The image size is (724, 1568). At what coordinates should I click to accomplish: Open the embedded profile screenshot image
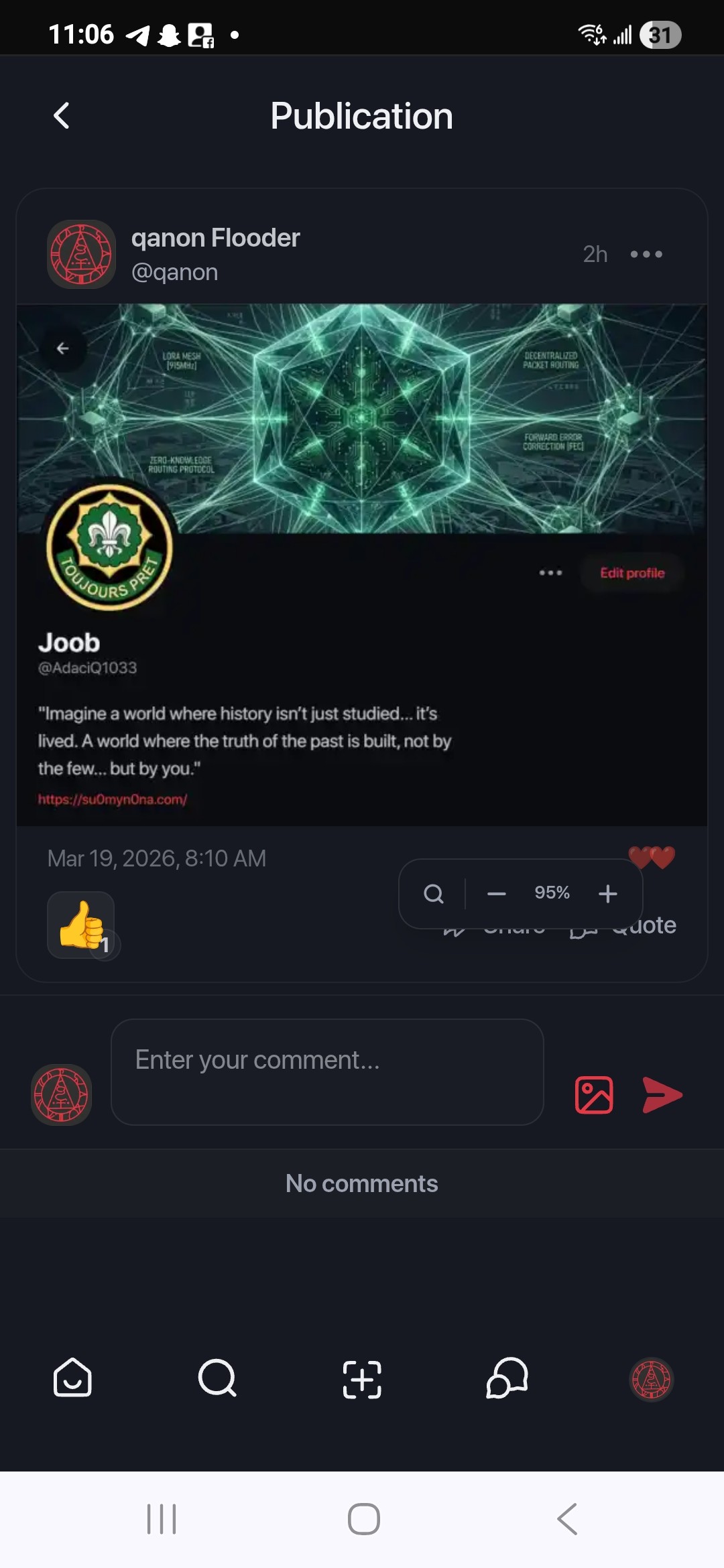(362, 565)
